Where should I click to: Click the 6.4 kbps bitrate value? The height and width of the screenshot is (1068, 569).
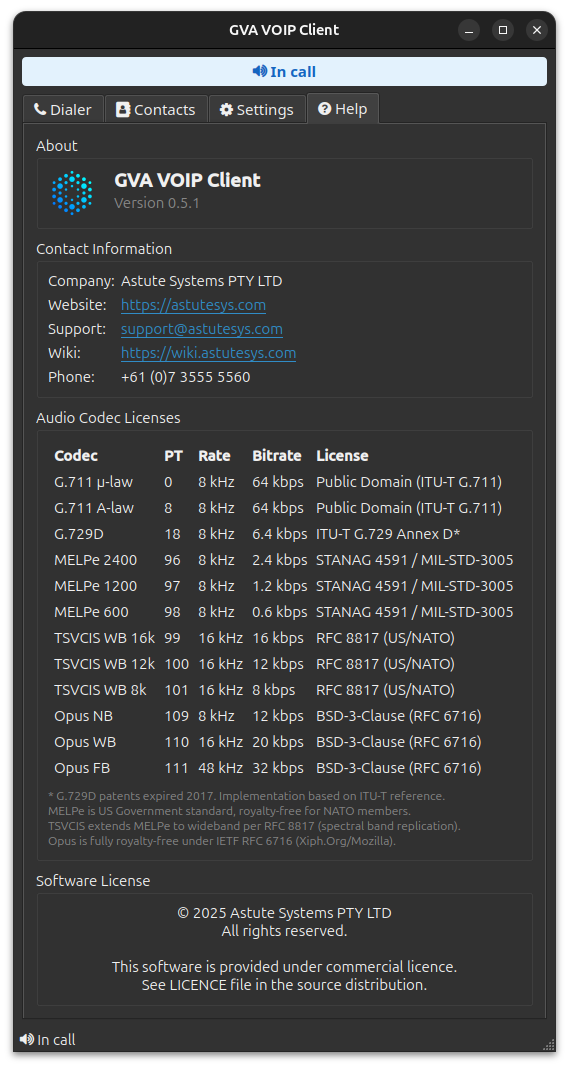(x=279, y=534)
